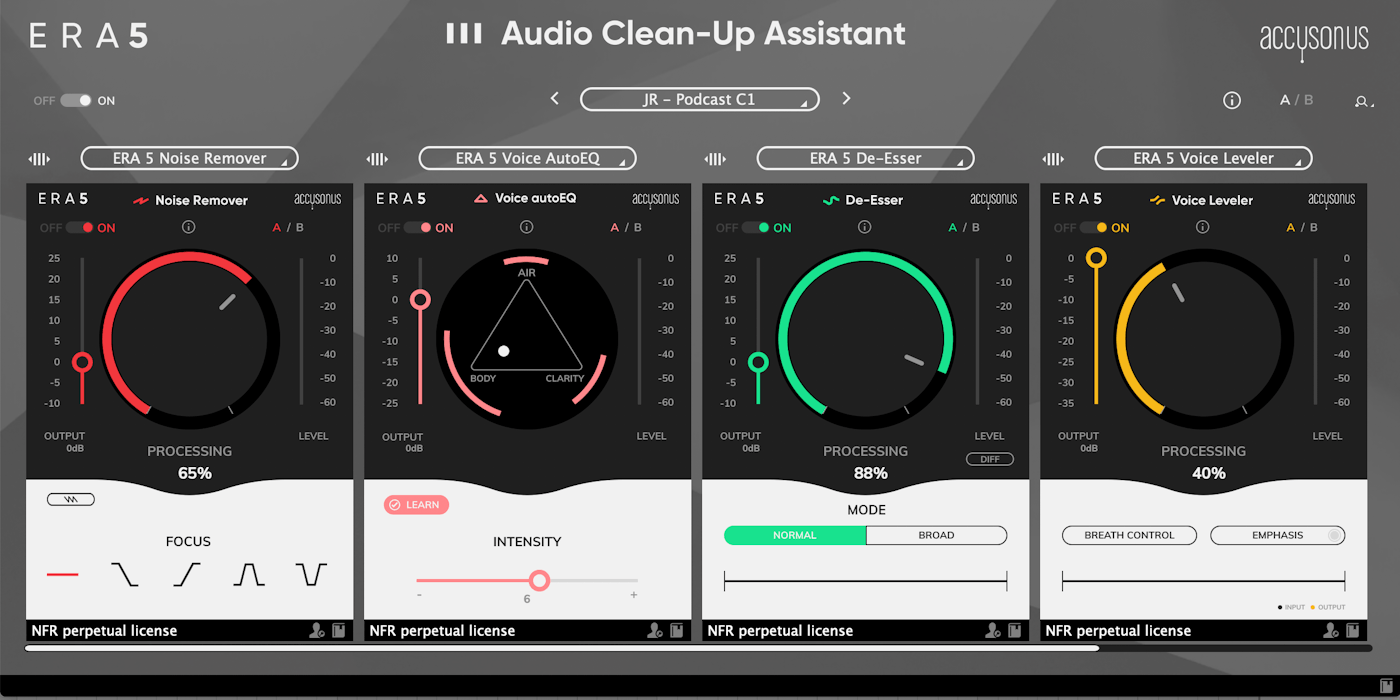Open the ERA 5 Noise Remover slot dropdown

(x=190, y=158)
